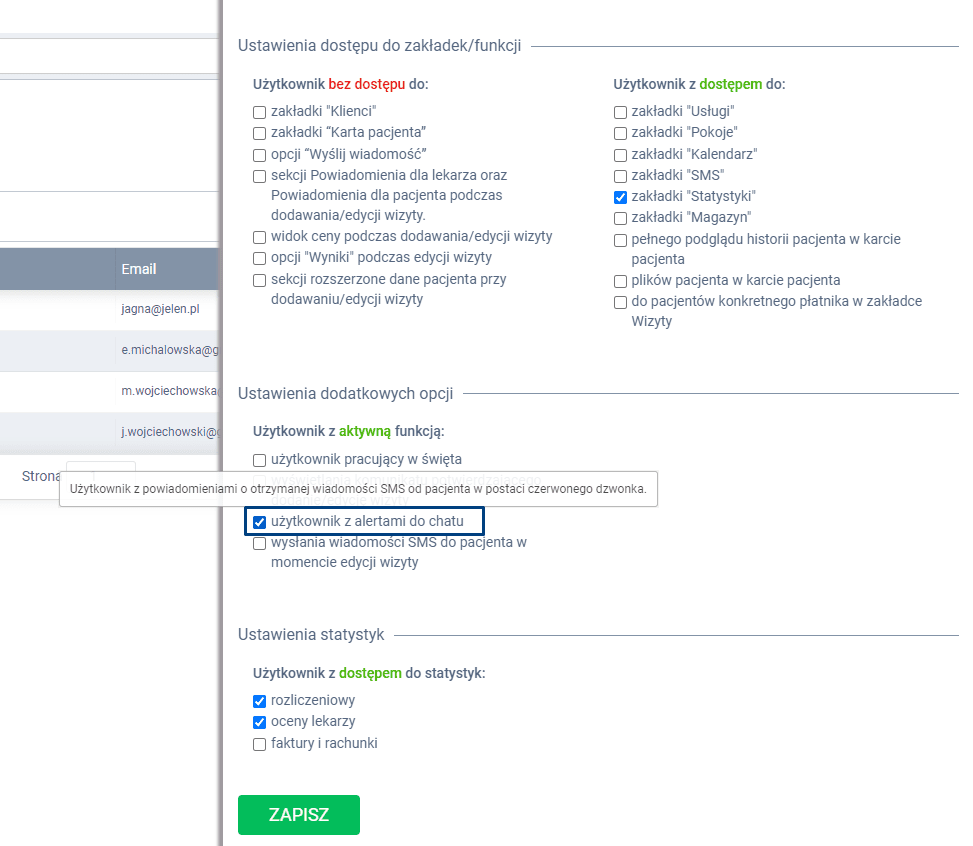The image size is (973, 846).
Task: Click the green ZAPISZ button
Action: tap(298, 814)
